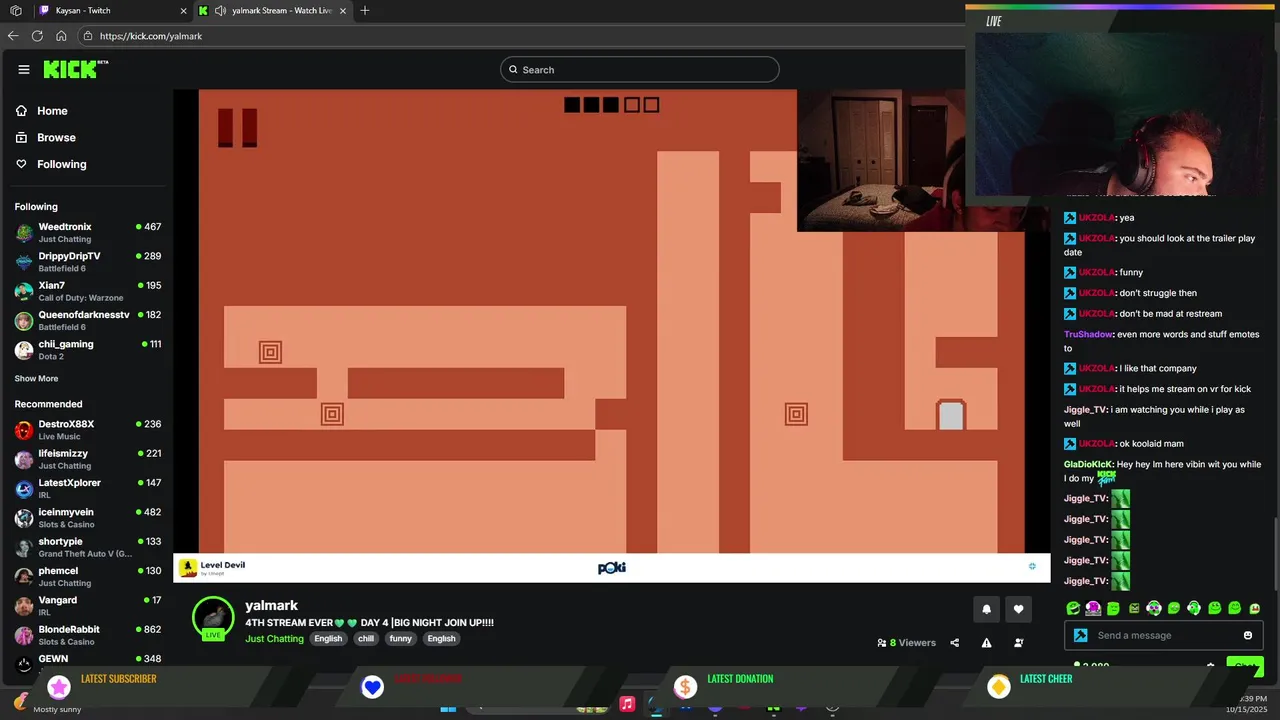1280x720 pixels.
Task: Reload the current page
Action: [x=37, y=36]
